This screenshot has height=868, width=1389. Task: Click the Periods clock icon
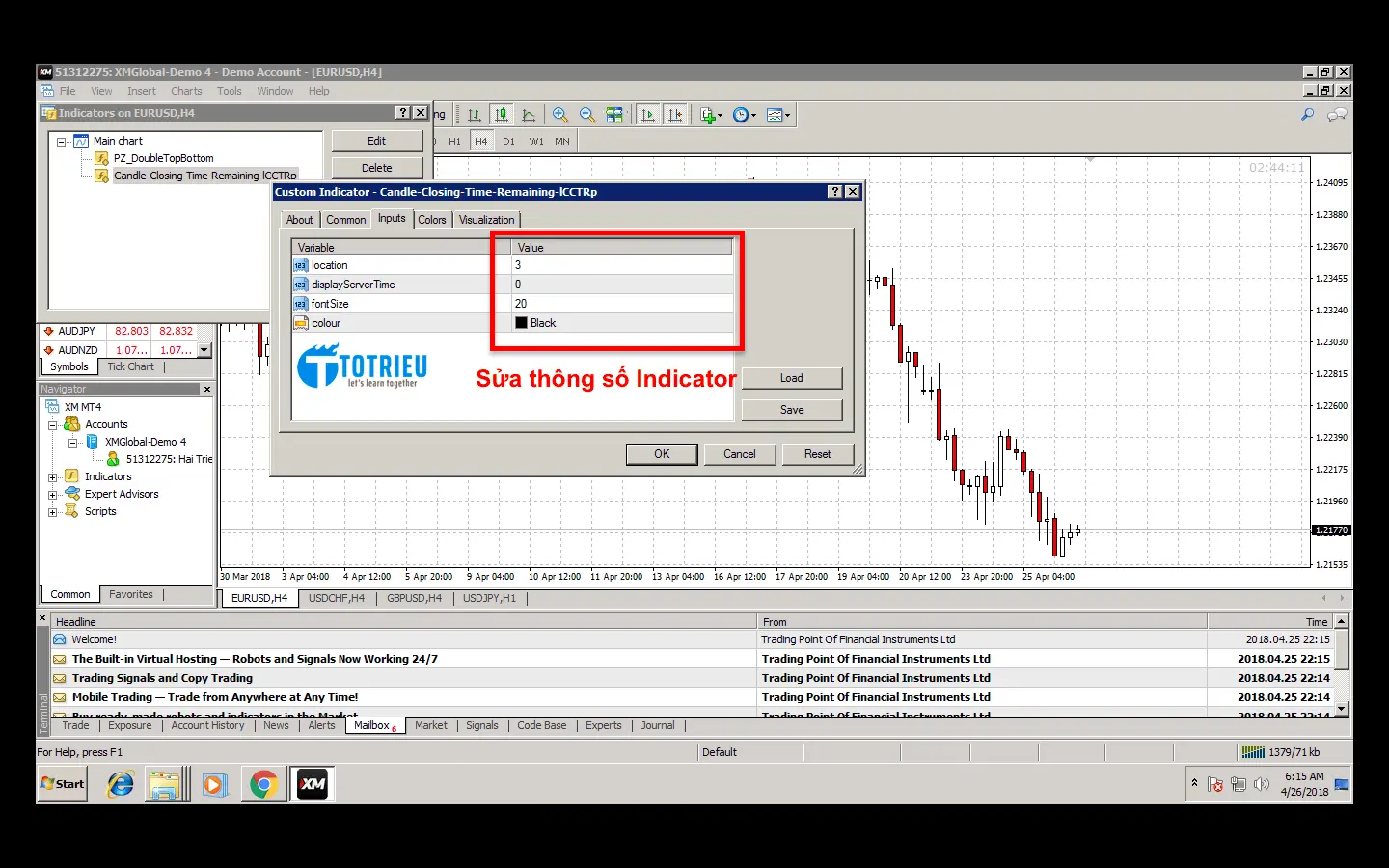coord(740,115)
